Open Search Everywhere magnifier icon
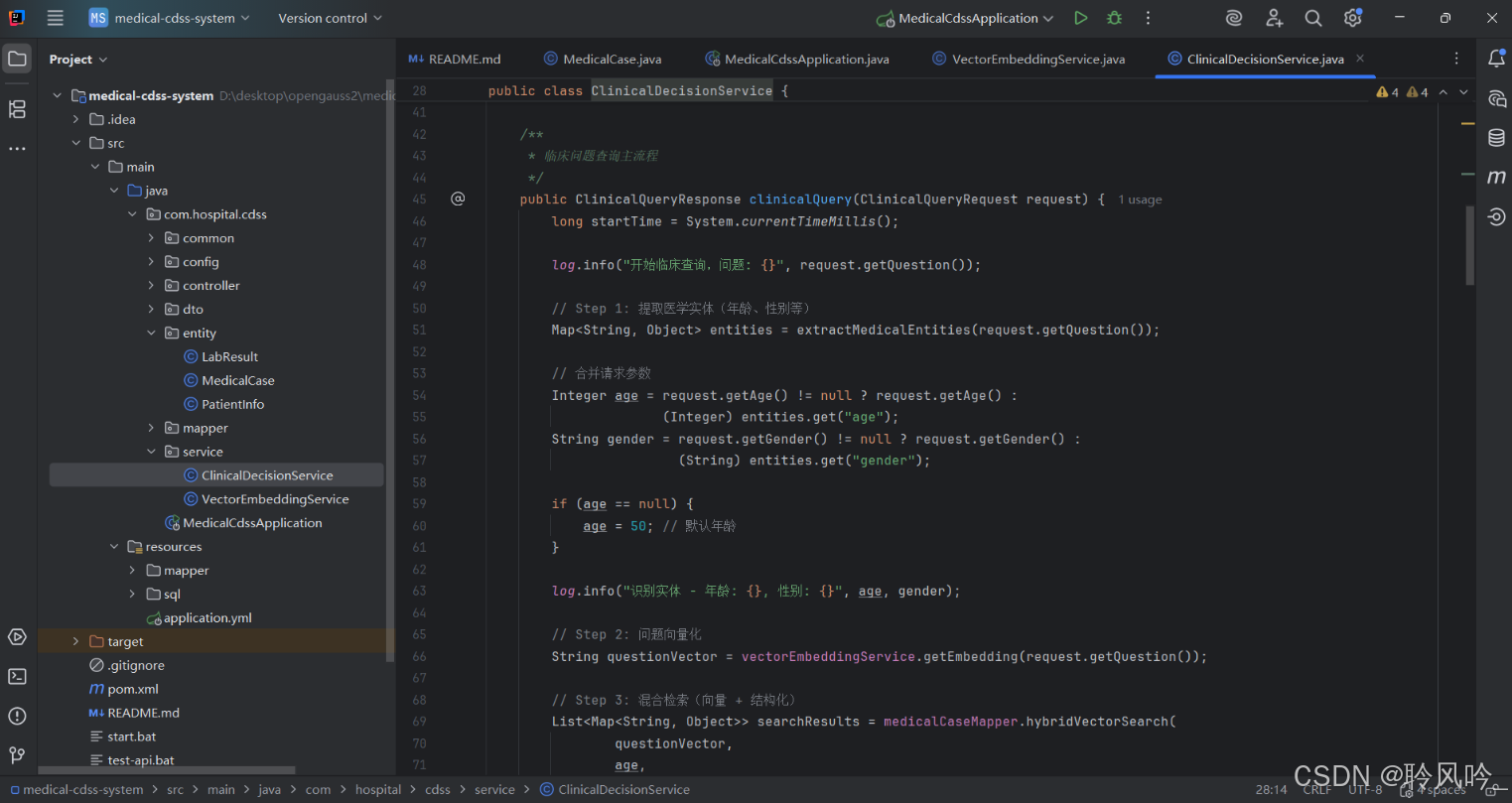The image size is (1512, 803). click(1312, 18)
